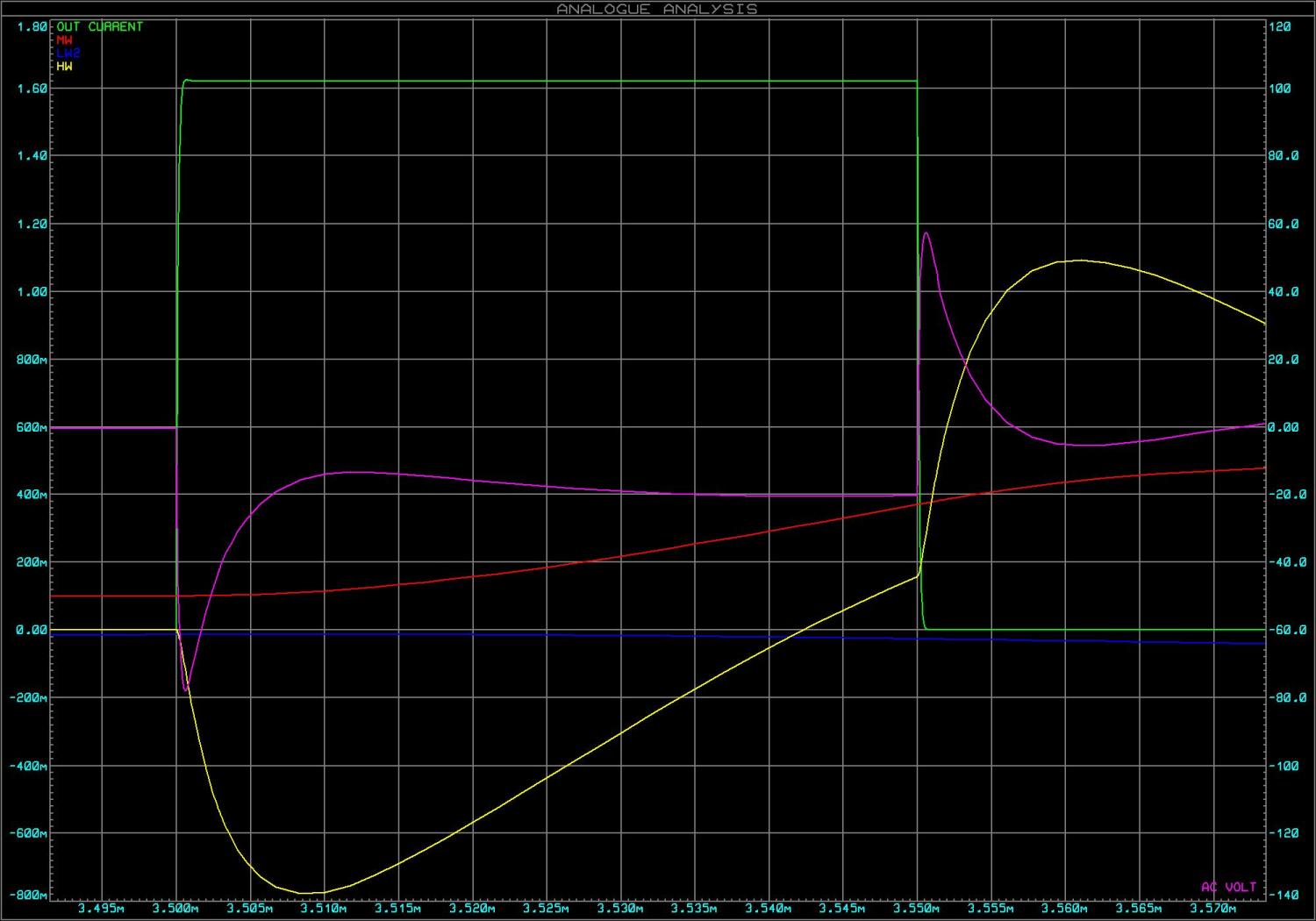Click the 120 right axis value
The image size is (1316, 921).
[x=1280, y=27]
